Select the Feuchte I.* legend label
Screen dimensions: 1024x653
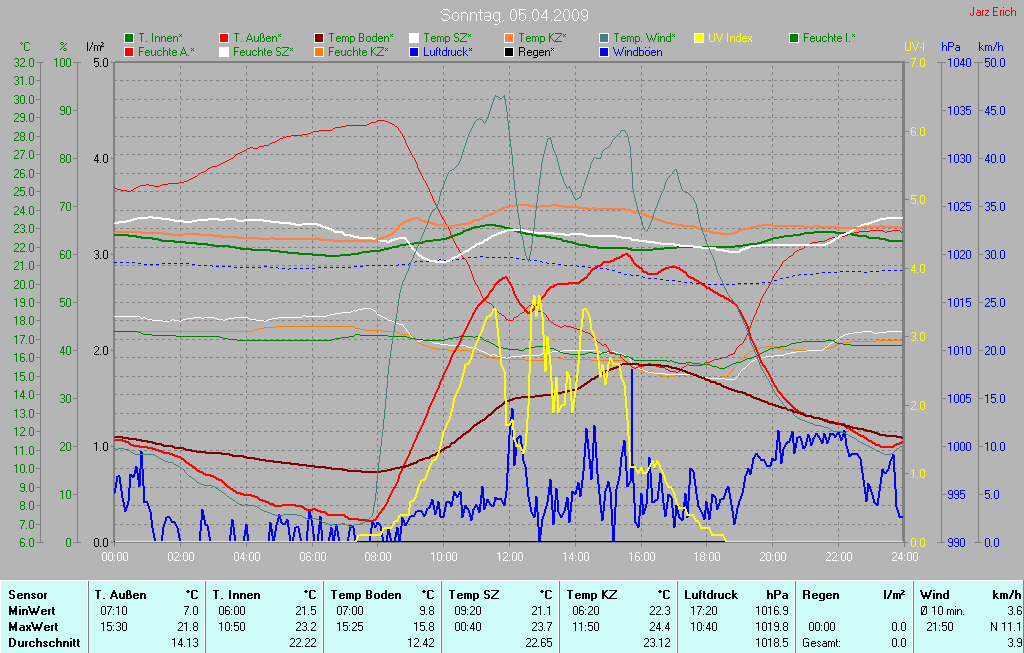tap(829, 39)
